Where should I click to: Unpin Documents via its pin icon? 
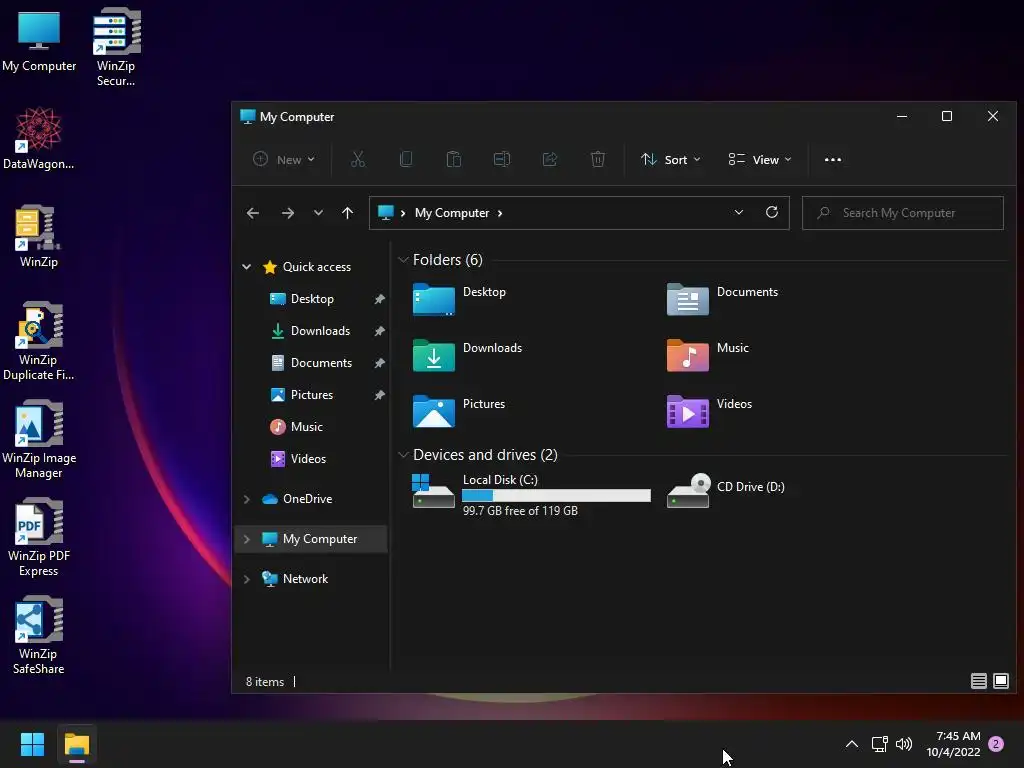pyautogui.click(x=379, y=363)
